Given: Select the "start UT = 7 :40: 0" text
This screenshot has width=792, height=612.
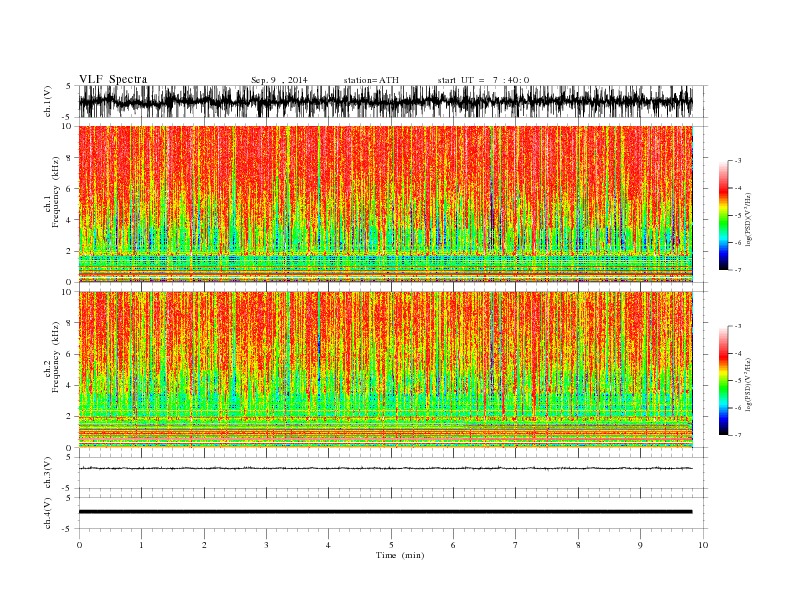Looking at the screenshot, I should click(483, 80).
